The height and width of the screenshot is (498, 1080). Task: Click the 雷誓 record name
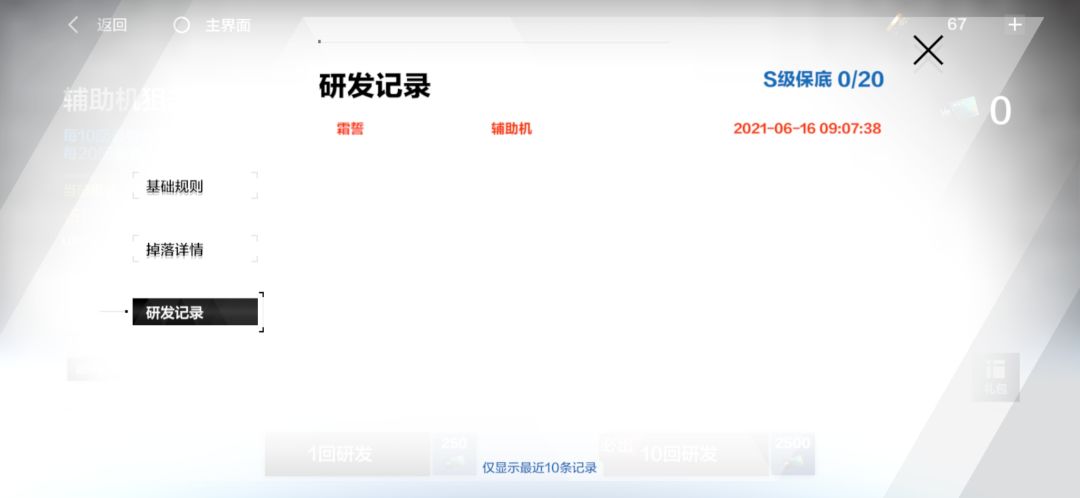coord(350,129)
